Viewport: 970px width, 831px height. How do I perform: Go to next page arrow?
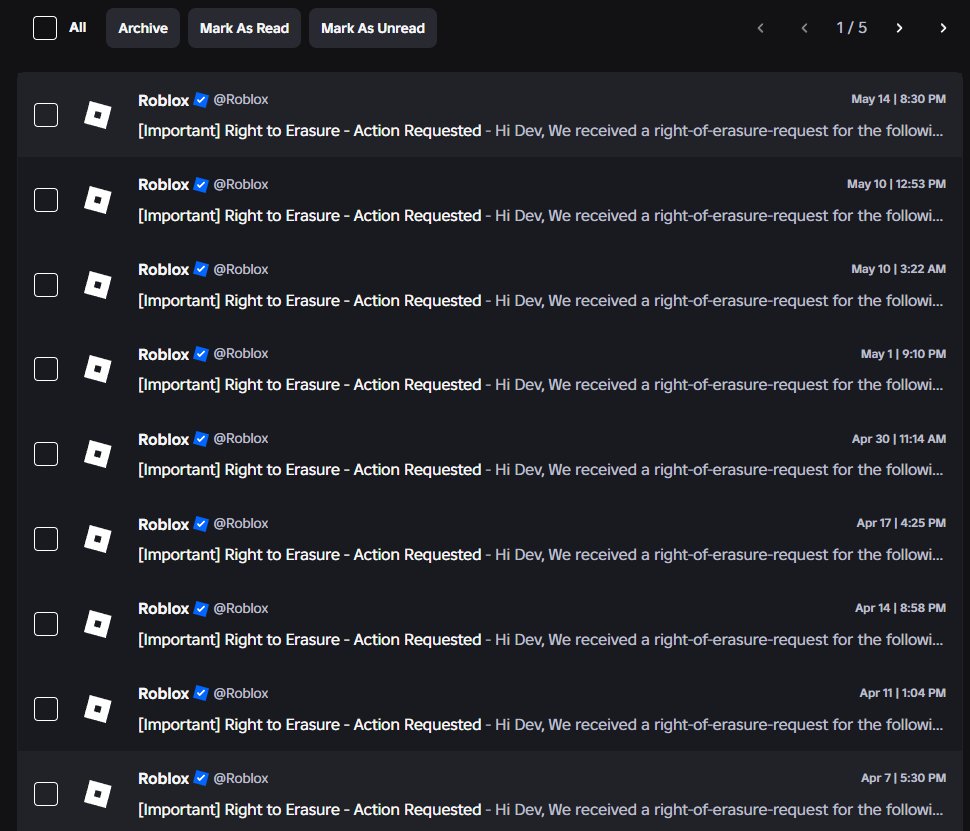899,28
